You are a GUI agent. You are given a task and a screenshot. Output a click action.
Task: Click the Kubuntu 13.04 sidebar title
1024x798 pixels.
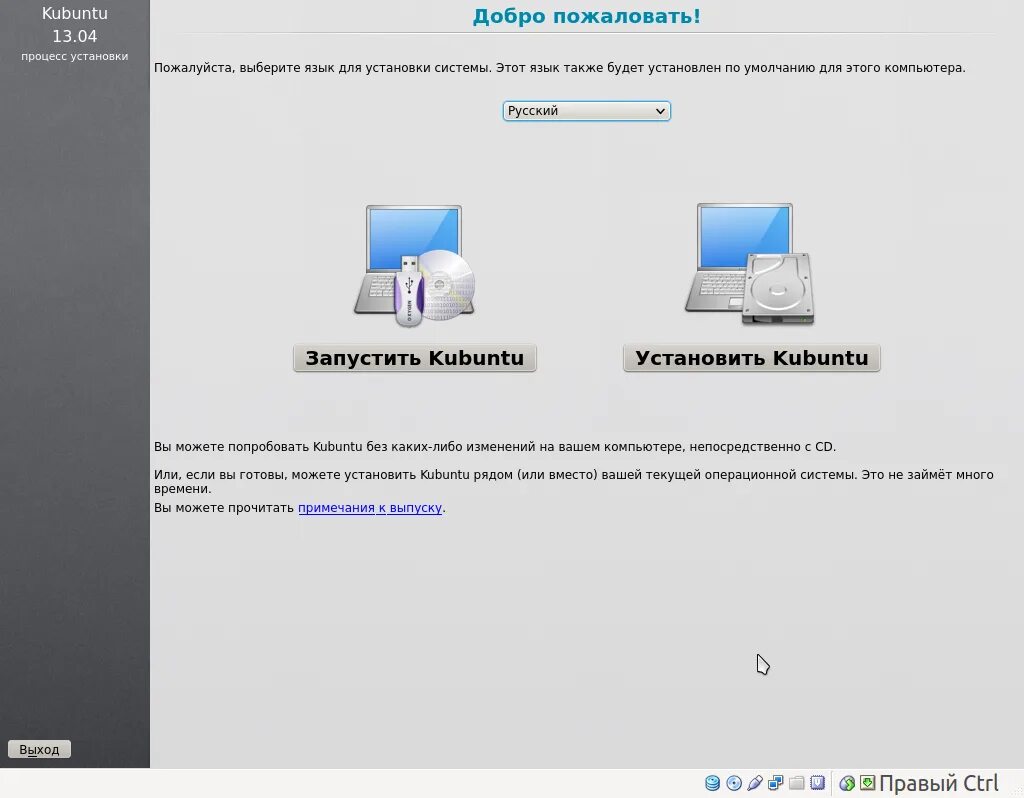(74, 24)
